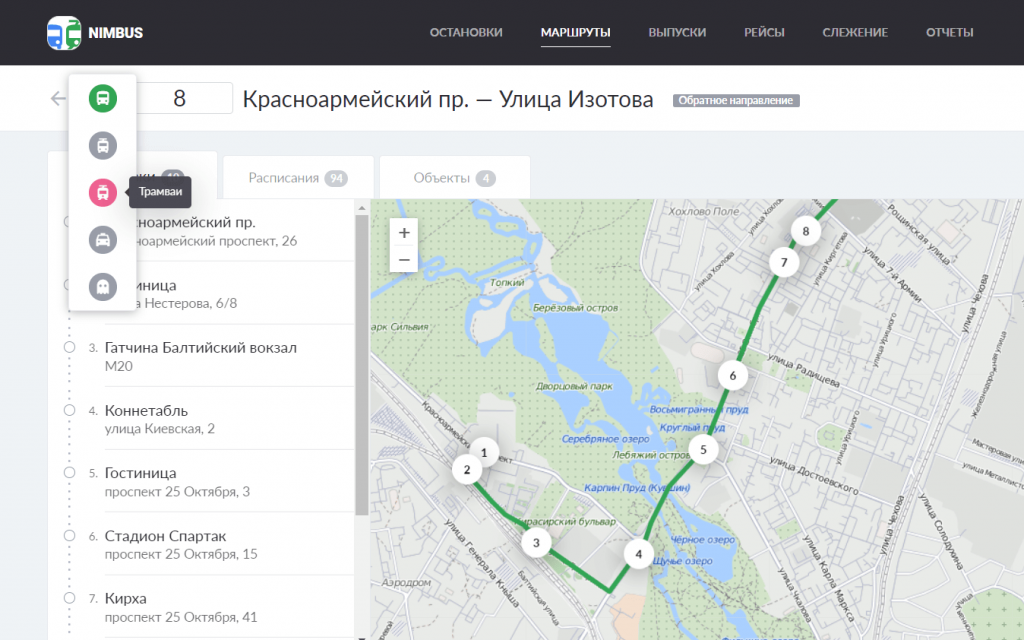This screenshot has width=1024, height=640.
Task: Select the taxi transport type icon
Action: [102, 239]
